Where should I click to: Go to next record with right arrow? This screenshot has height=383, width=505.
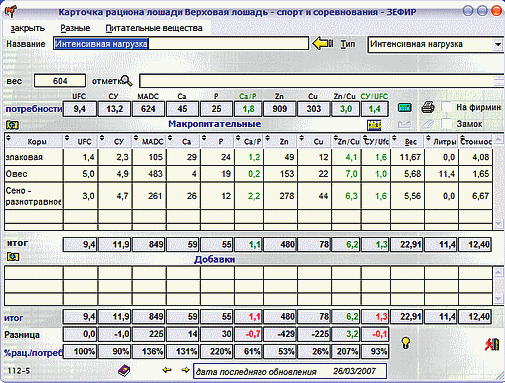point(185,370)
